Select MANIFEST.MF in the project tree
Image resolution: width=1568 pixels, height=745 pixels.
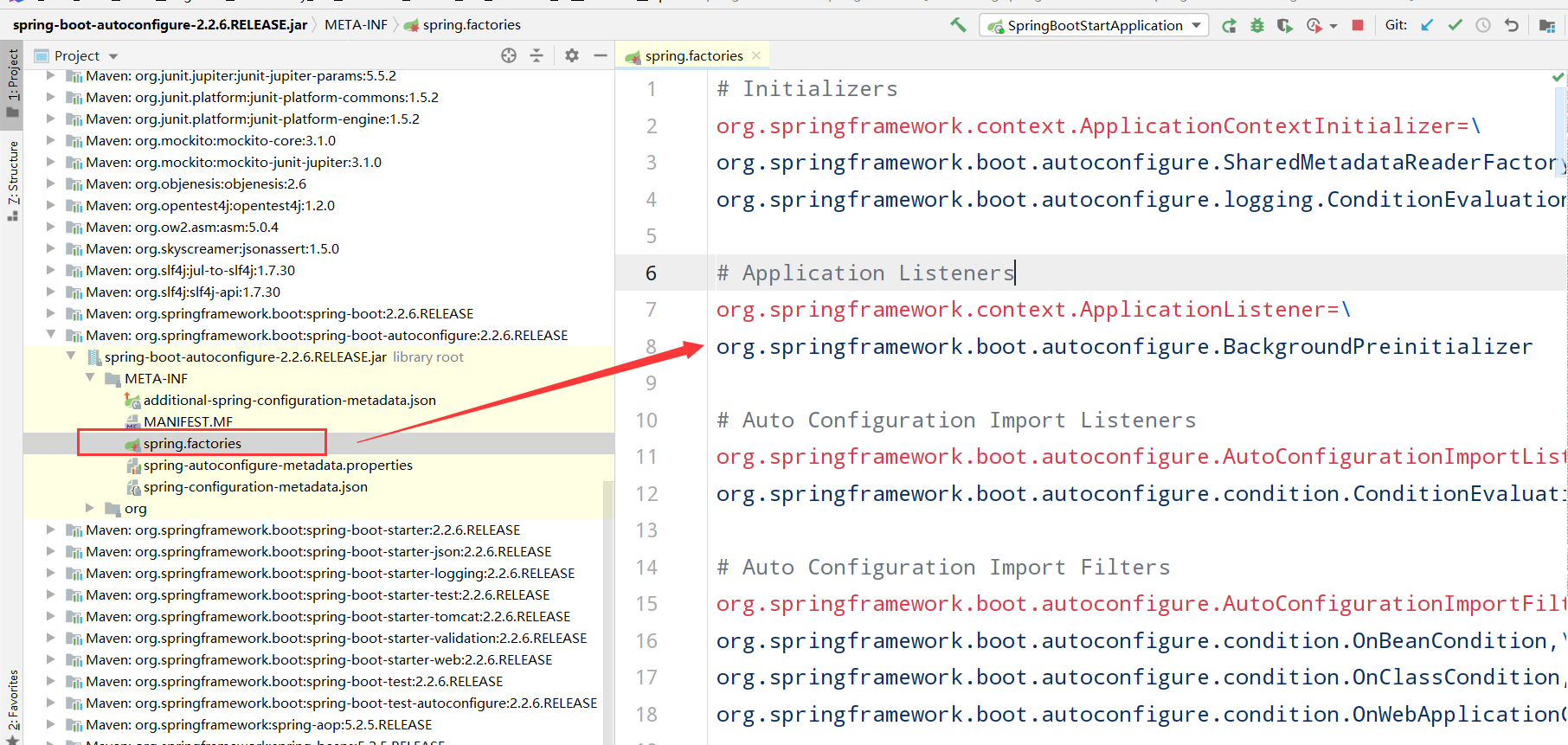click(188, 421)
